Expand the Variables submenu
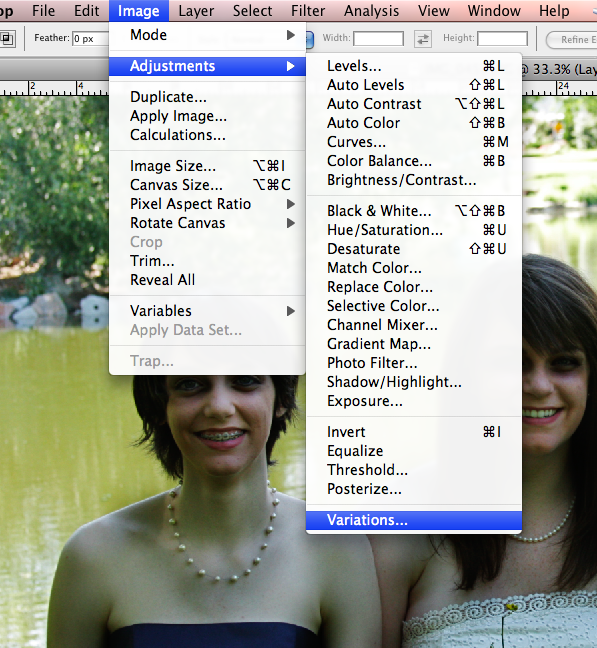597x648 pixels. (207, 311)
